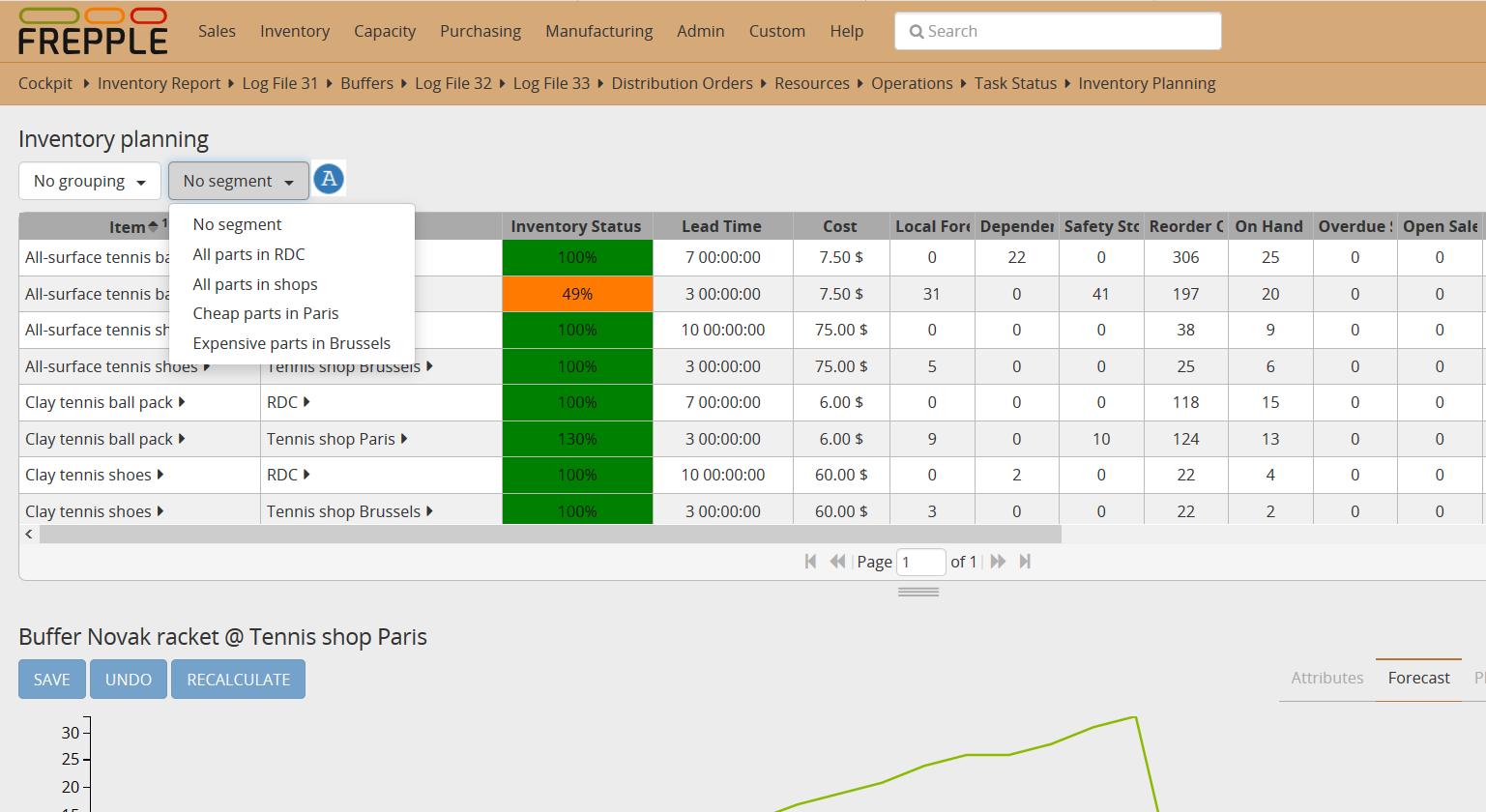Click the magnifying glass in the search bar
Image resolution: width=1486 pixels, height=812 pixels.
pos(917,31)
